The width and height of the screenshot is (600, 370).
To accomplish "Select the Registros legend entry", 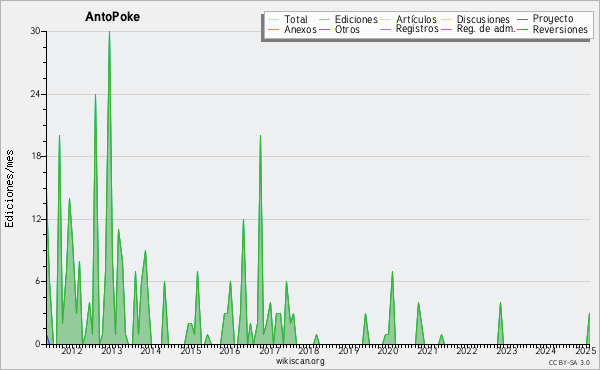I will pos(417,29).
